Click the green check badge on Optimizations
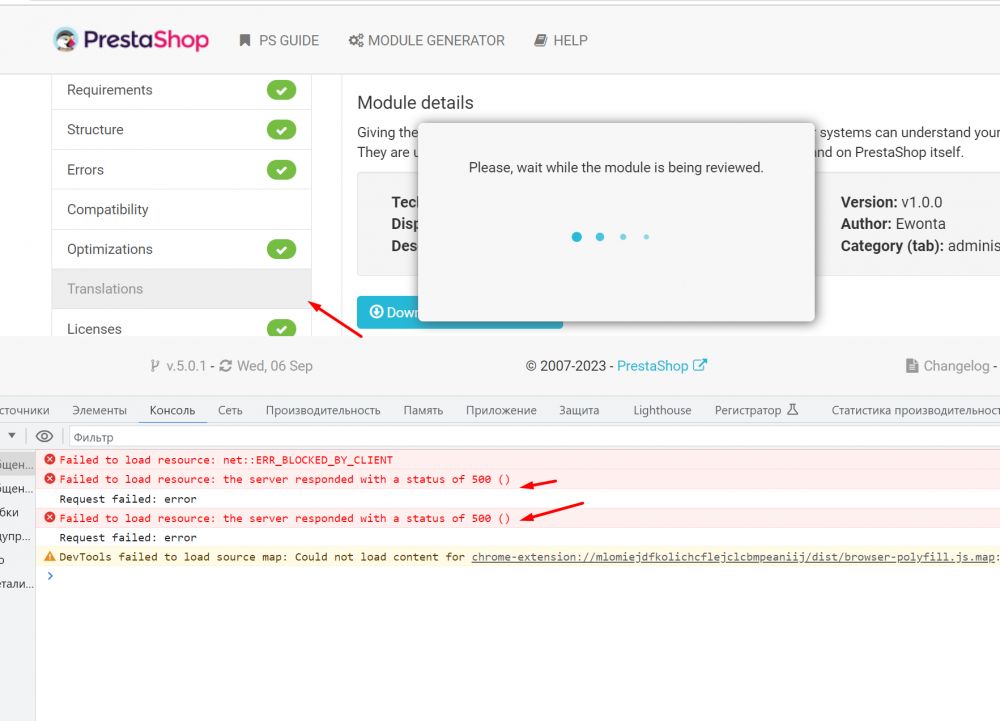 pos(281,249)
